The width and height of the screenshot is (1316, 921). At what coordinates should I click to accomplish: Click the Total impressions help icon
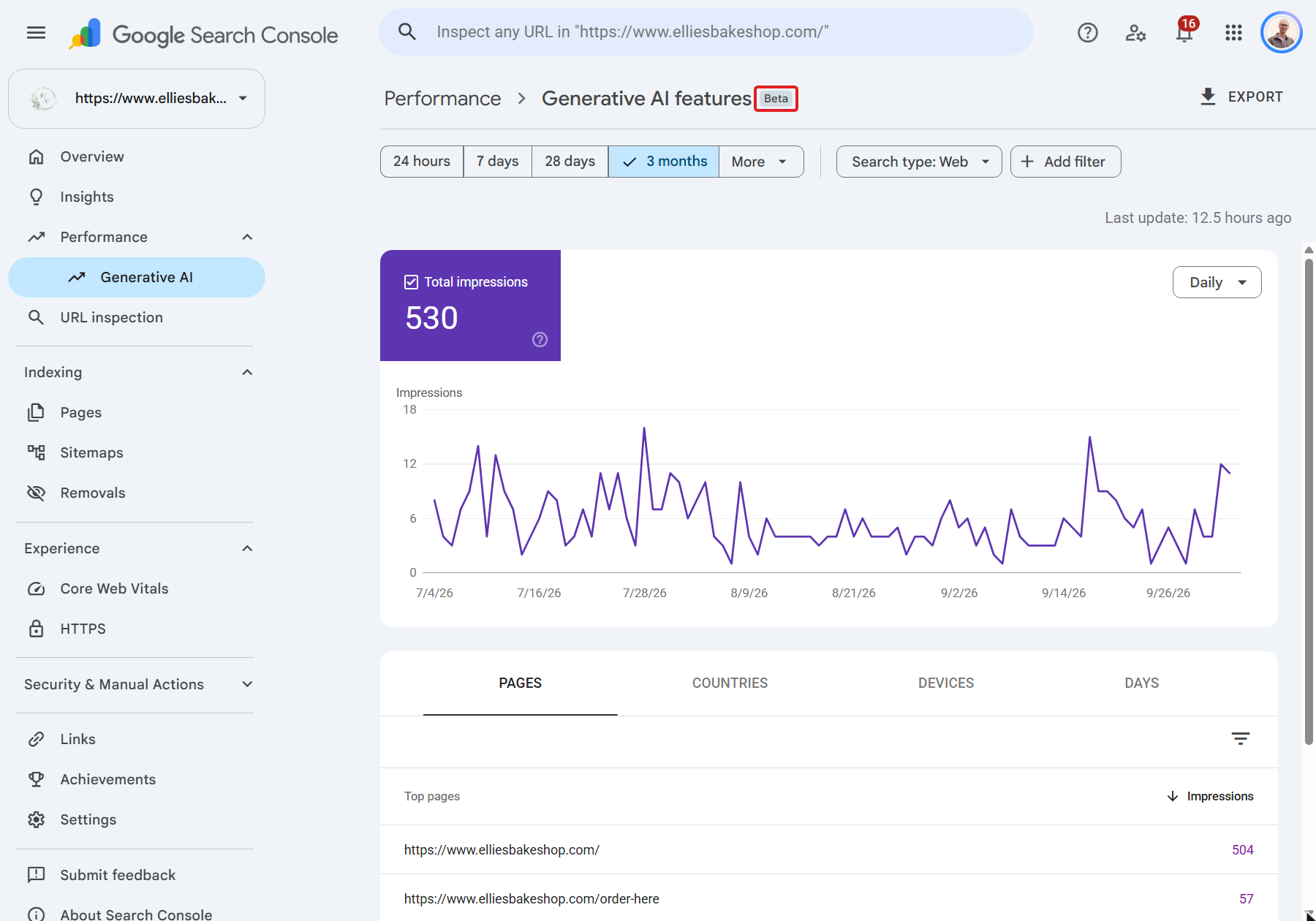tap(540, 339)
